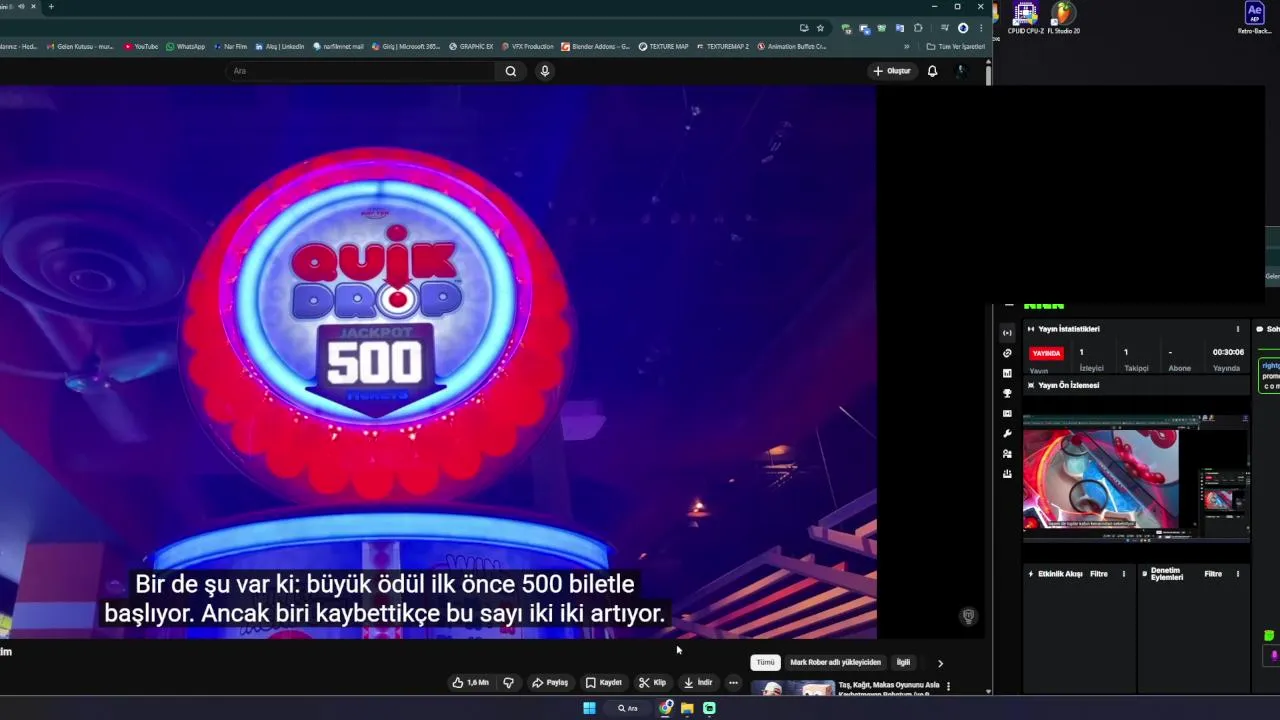
Task: Select the Mark Rober adlı yükleyiciden chip
Action: click(835, 662)
